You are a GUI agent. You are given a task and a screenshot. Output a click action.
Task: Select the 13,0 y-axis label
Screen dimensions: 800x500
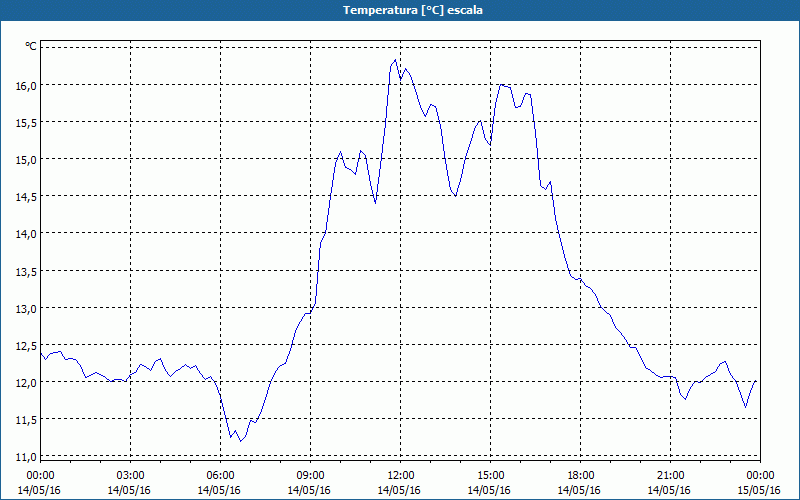[27, 309]
